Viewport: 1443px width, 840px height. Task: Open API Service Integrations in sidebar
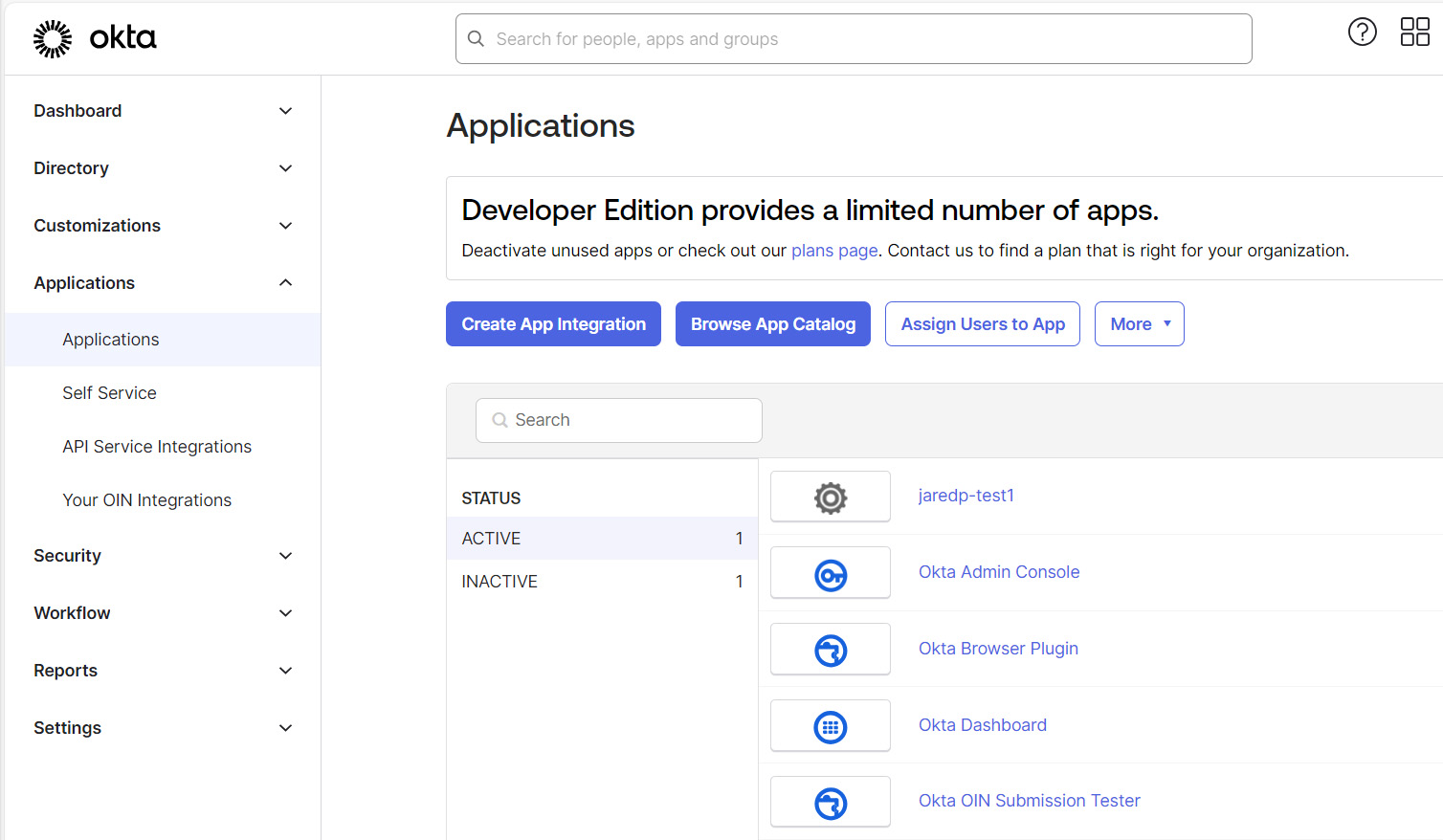[156, 446]
